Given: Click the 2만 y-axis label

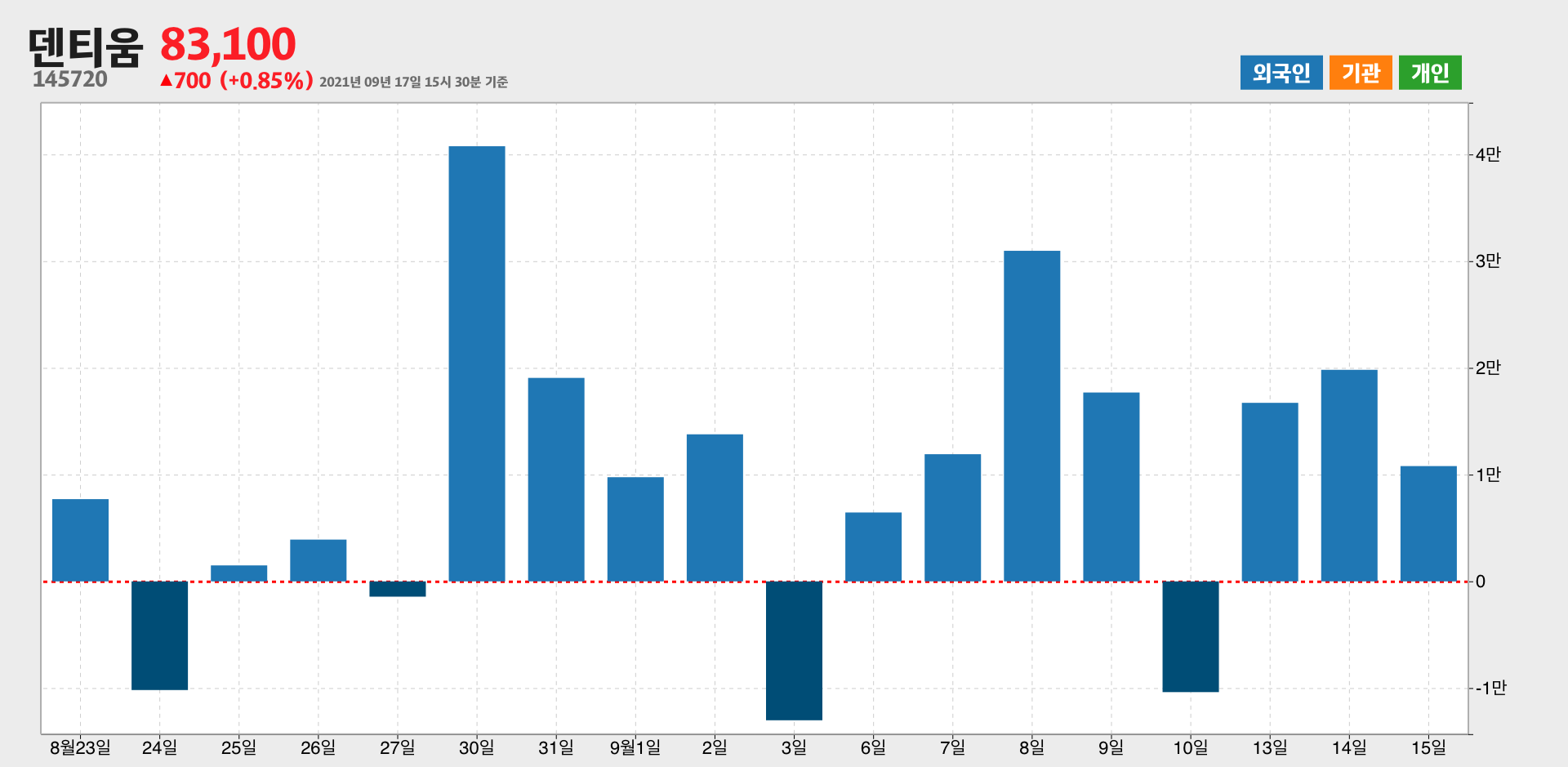Looking at the screenshot, I should pyautogui.click(x=1488, y=368).
